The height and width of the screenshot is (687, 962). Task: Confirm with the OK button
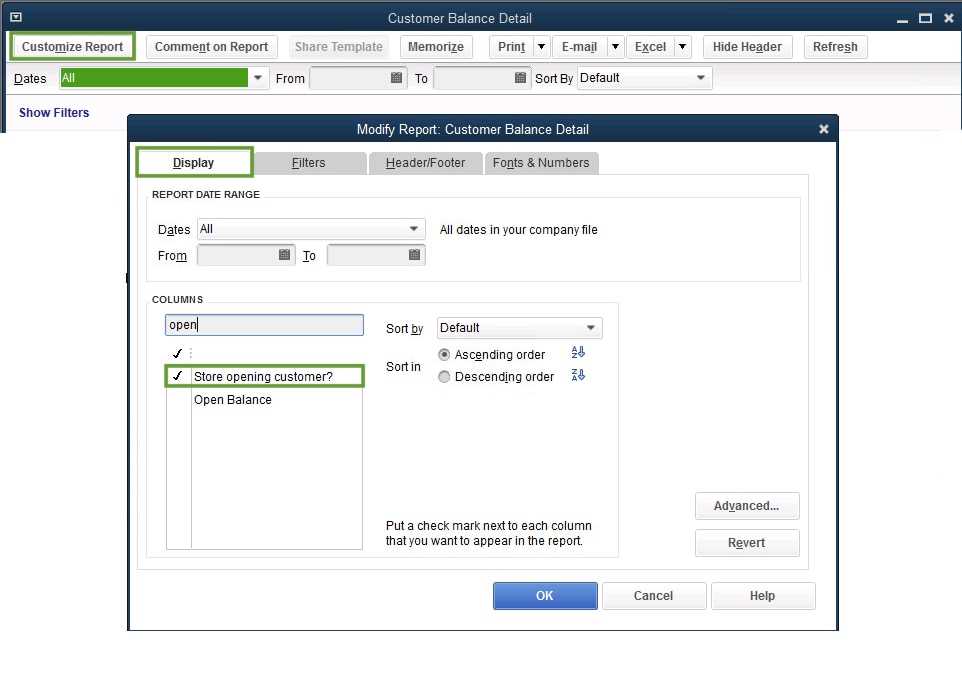pos(545,596)
